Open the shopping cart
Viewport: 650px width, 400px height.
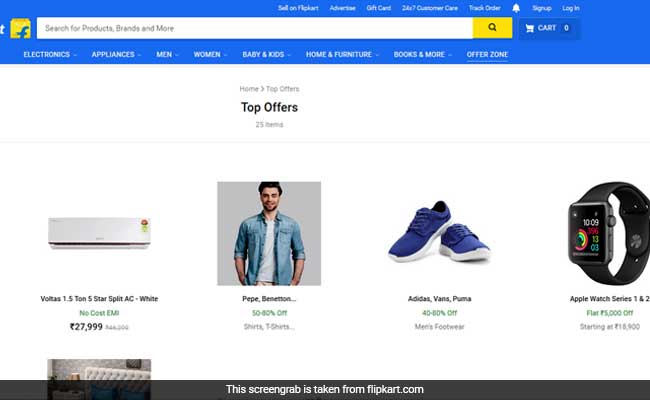click(x=548, y=28)
